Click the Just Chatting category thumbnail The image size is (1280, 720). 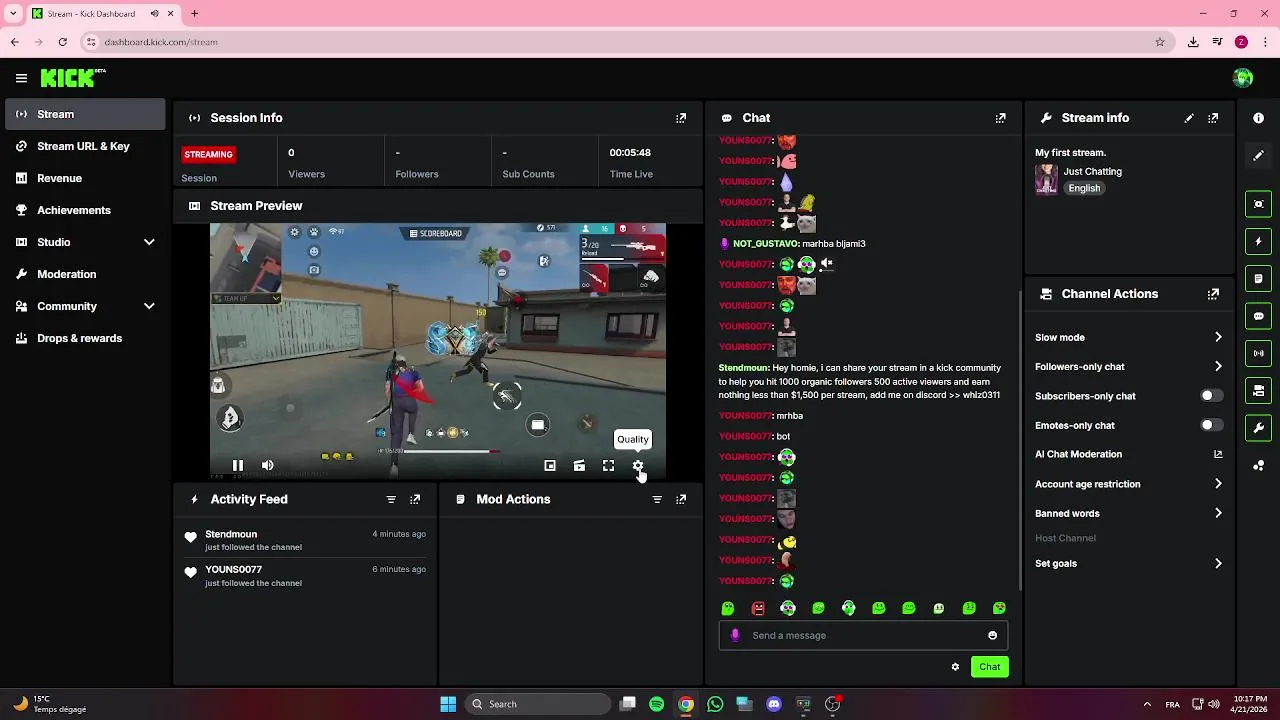(x=1046, y=179)
